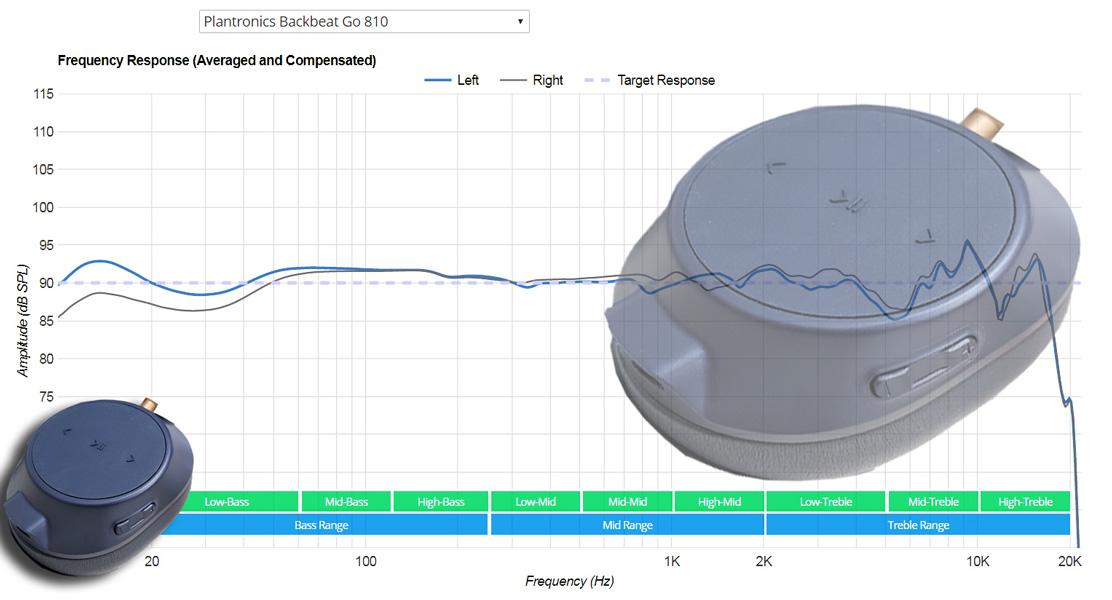Toggle the Right series in legend
1112x600 pixels.
[531, 80]
